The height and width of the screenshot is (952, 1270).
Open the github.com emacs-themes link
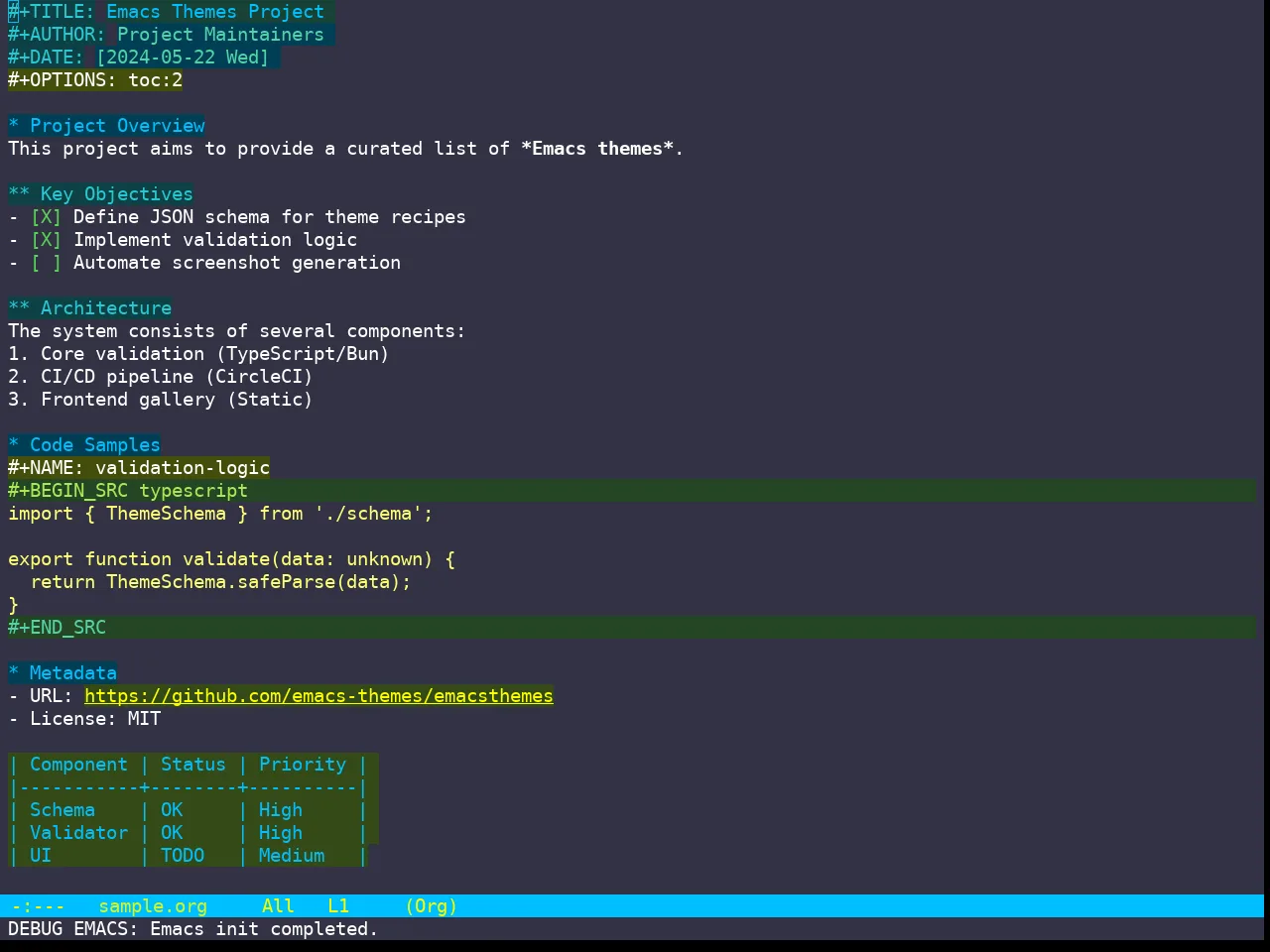click(x=318, y=696)
